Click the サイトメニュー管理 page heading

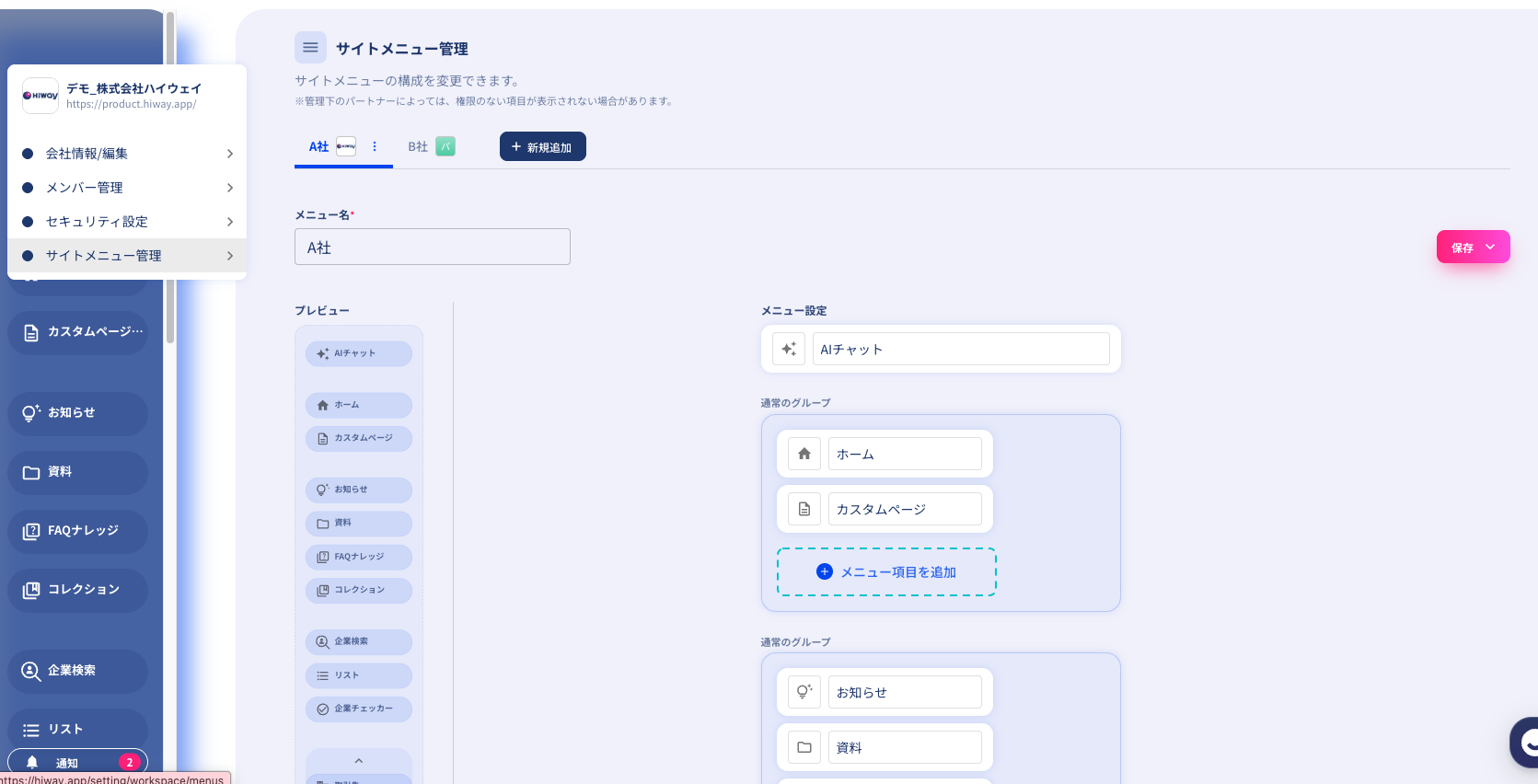tap(401, 49)
